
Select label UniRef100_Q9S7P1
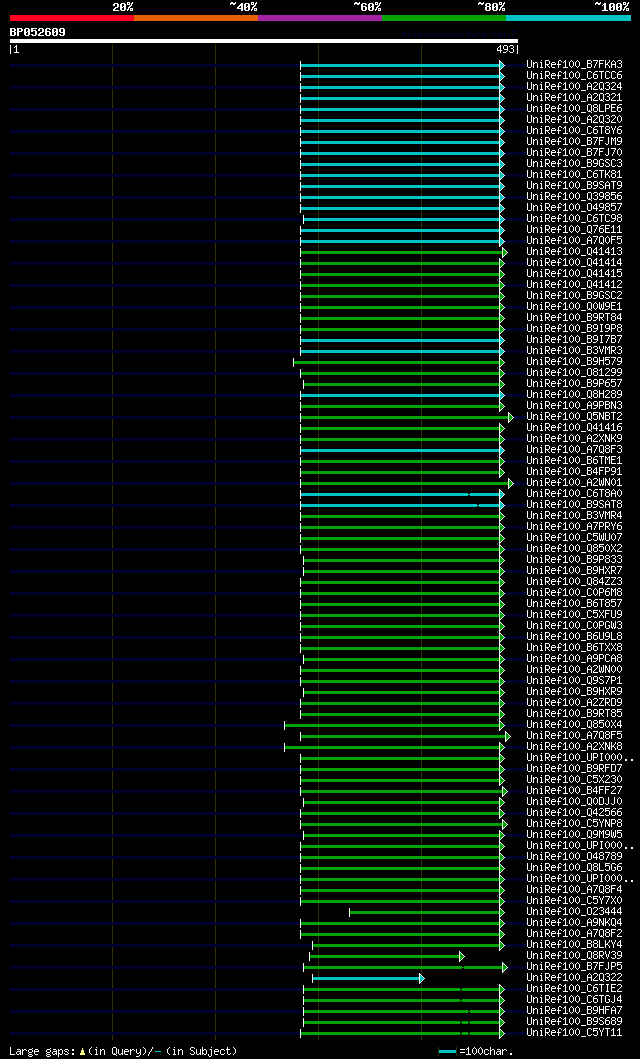575,681
